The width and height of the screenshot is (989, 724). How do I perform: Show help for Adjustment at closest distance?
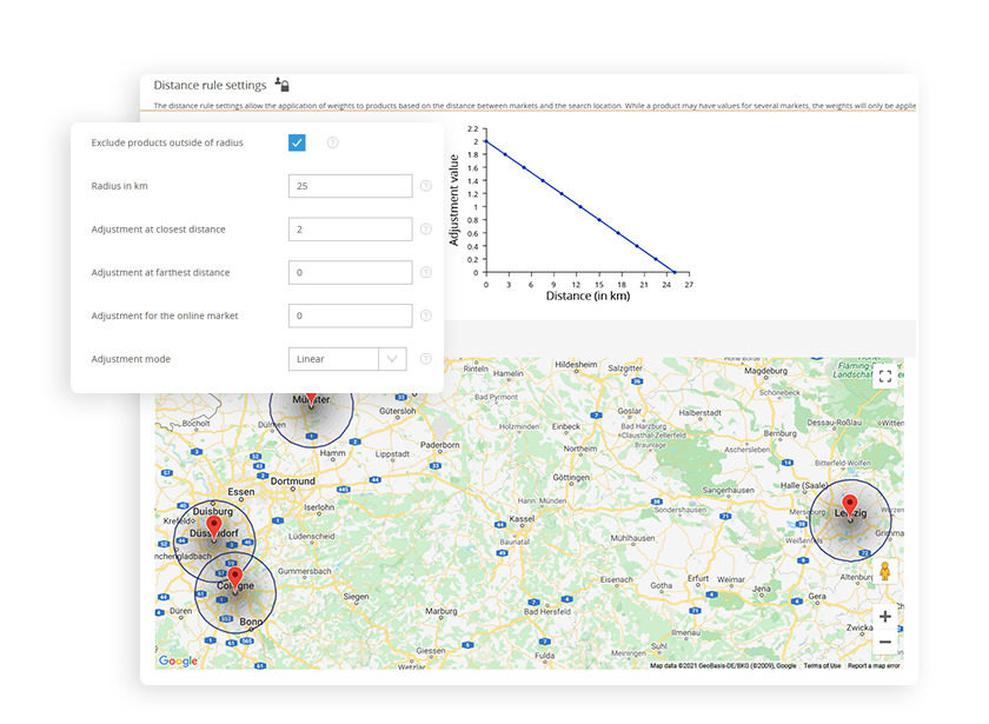coord(426,229)
